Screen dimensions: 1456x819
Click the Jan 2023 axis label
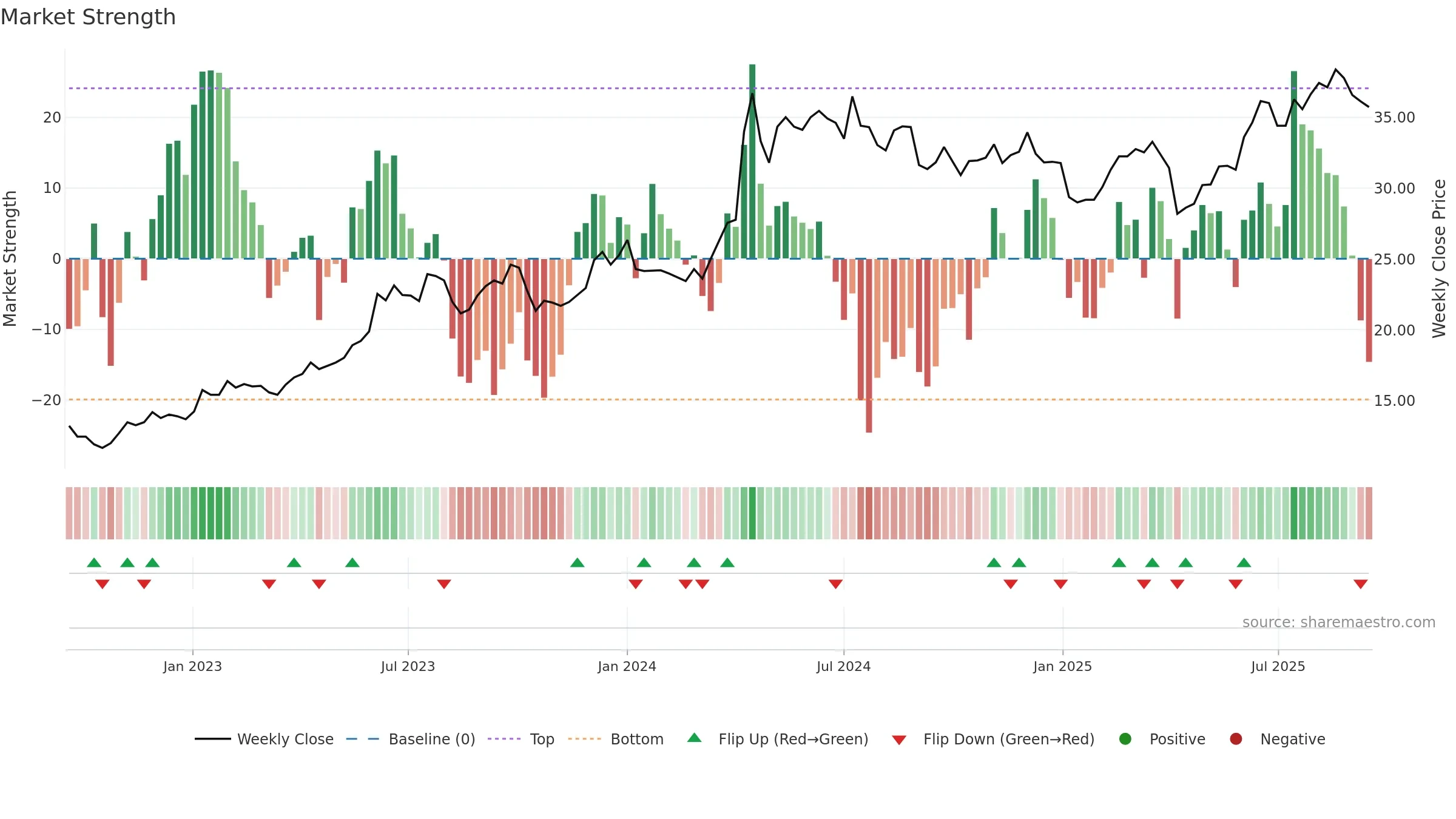(x=192, y=666)
